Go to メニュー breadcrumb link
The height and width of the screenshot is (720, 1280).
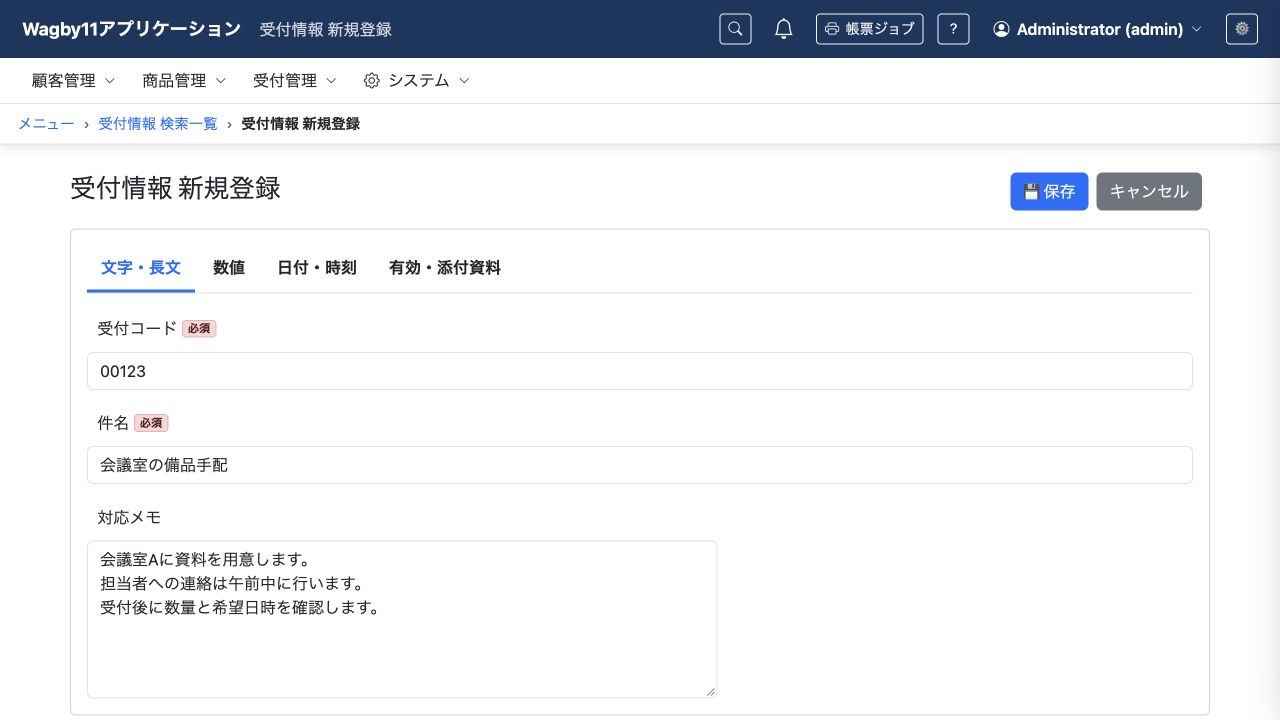click(x=46, y=124)
